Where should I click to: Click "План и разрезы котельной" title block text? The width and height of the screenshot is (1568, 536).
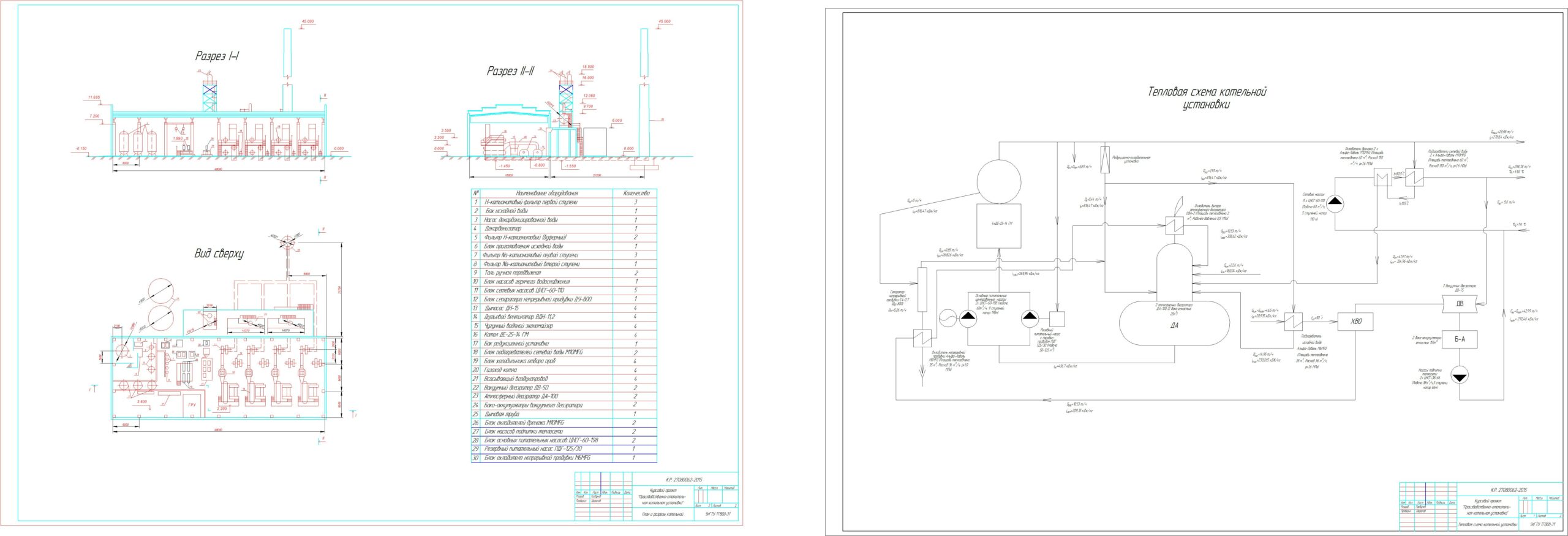pos(662,515)
